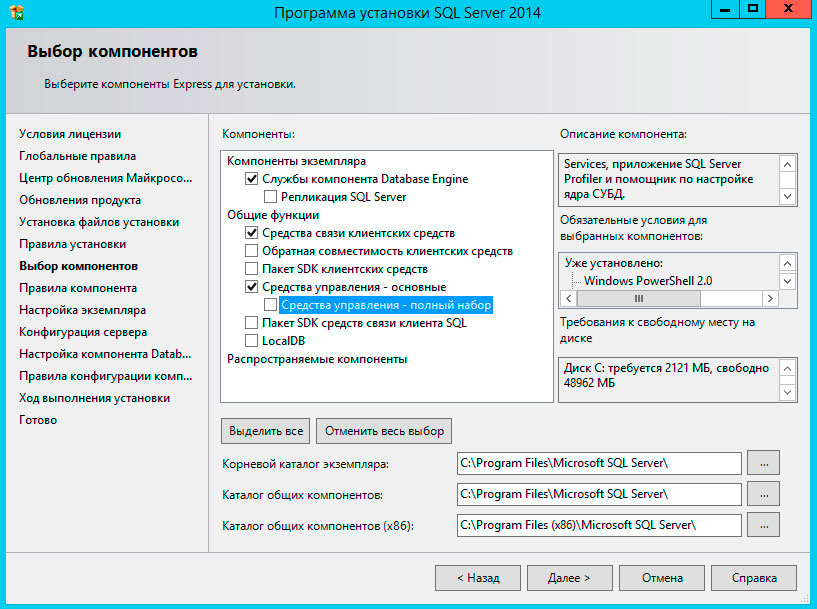The image size is (817, 609).
Task: Check the LocalDB component box
Action: 252,341
